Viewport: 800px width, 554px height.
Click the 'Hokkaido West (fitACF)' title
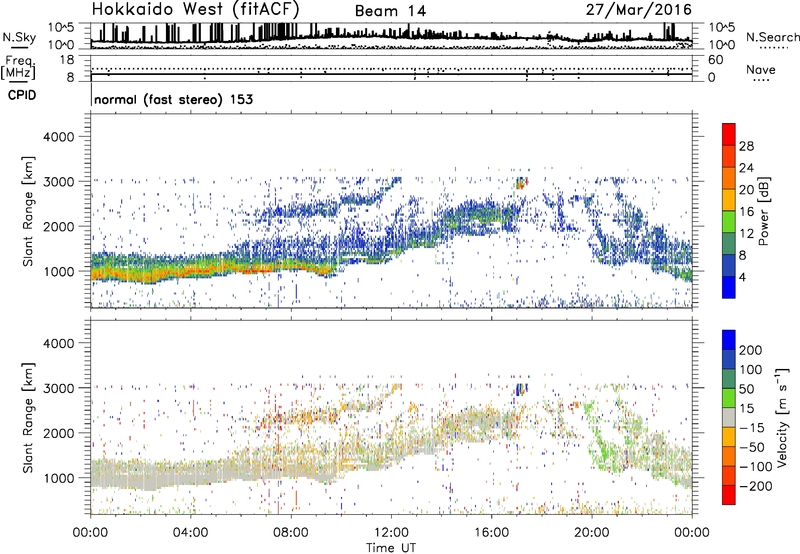(195, 9)
